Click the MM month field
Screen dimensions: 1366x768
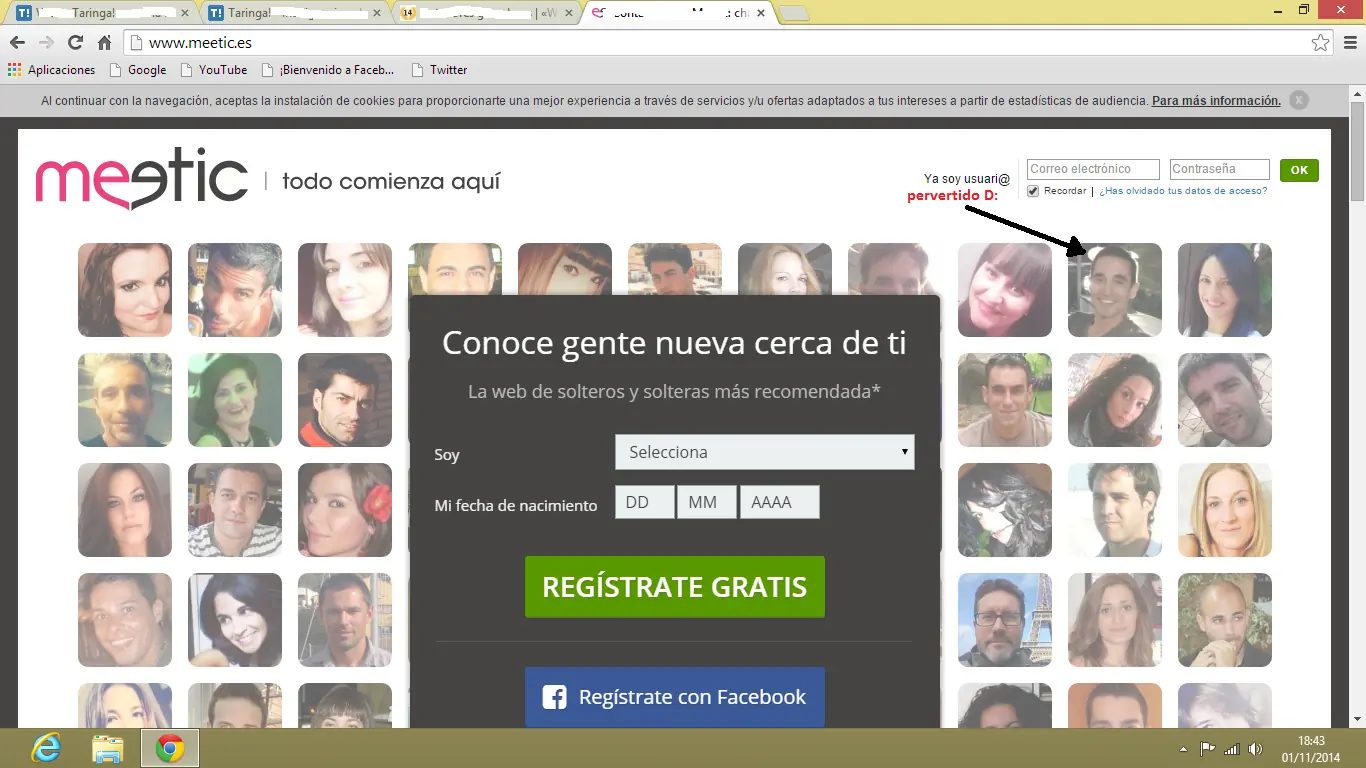[707, 502]
